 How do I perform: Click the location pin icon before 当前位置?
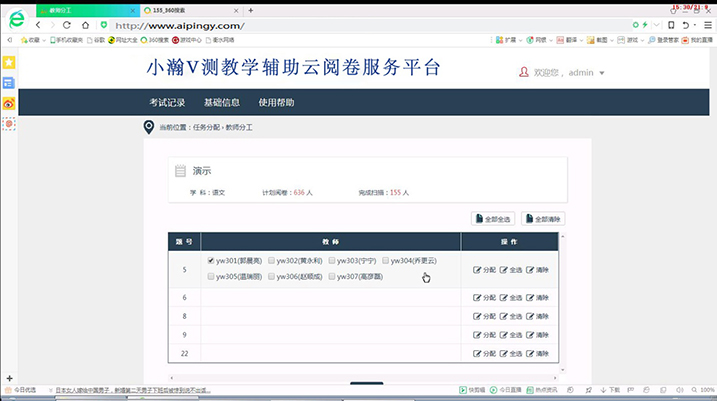(150, 127)
